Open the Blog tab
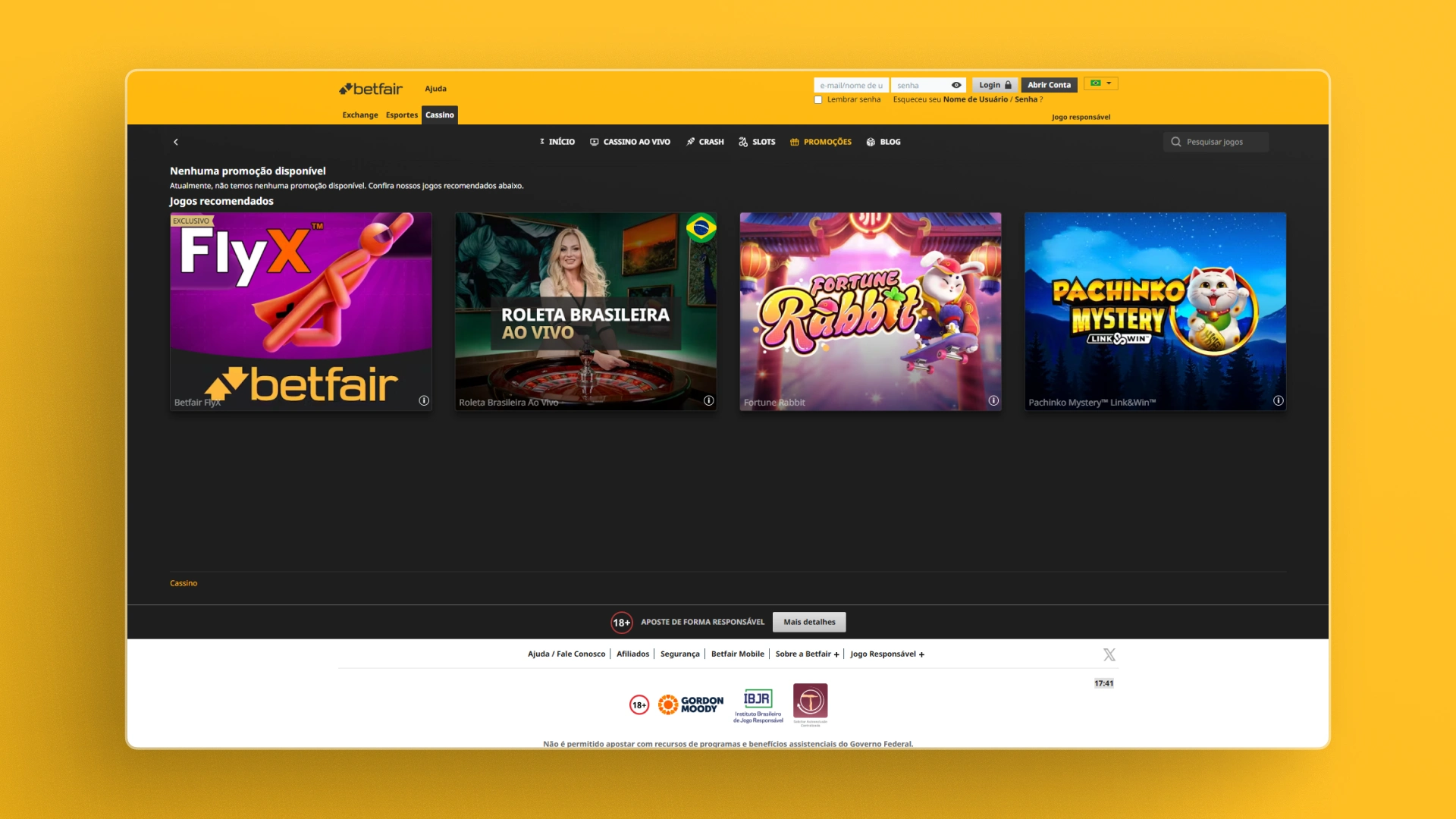The height and width of the screenshot is (819, 1456). point(883,142)
